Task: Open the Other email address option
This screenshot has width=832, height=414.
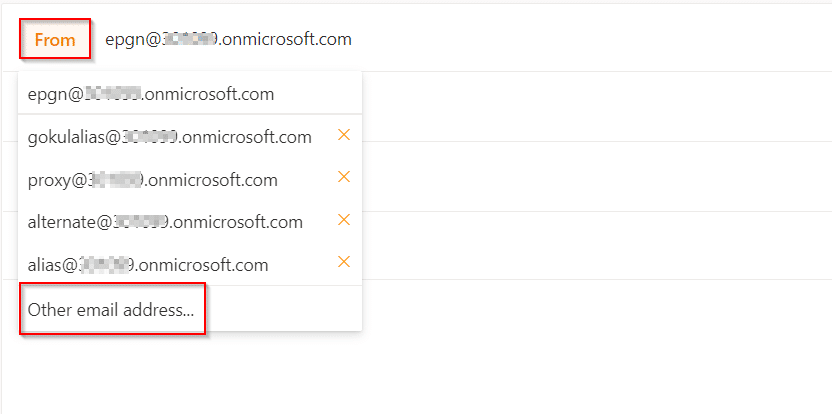Action: point(111,310)
